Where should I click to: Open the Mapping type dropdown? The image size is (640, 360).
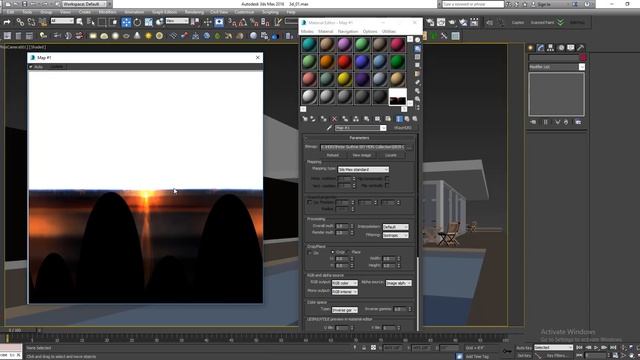click(x=363, y=169)
